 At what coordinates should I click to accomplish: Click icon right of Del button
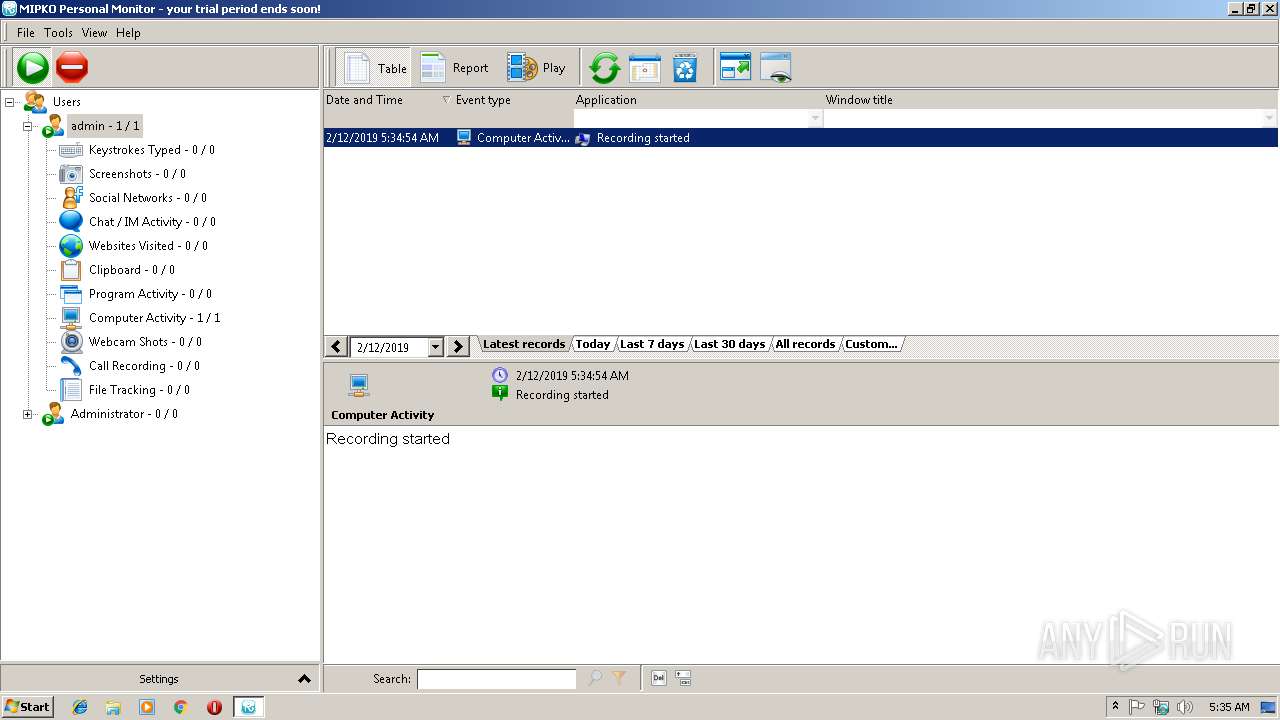click(x=684, y=678)
